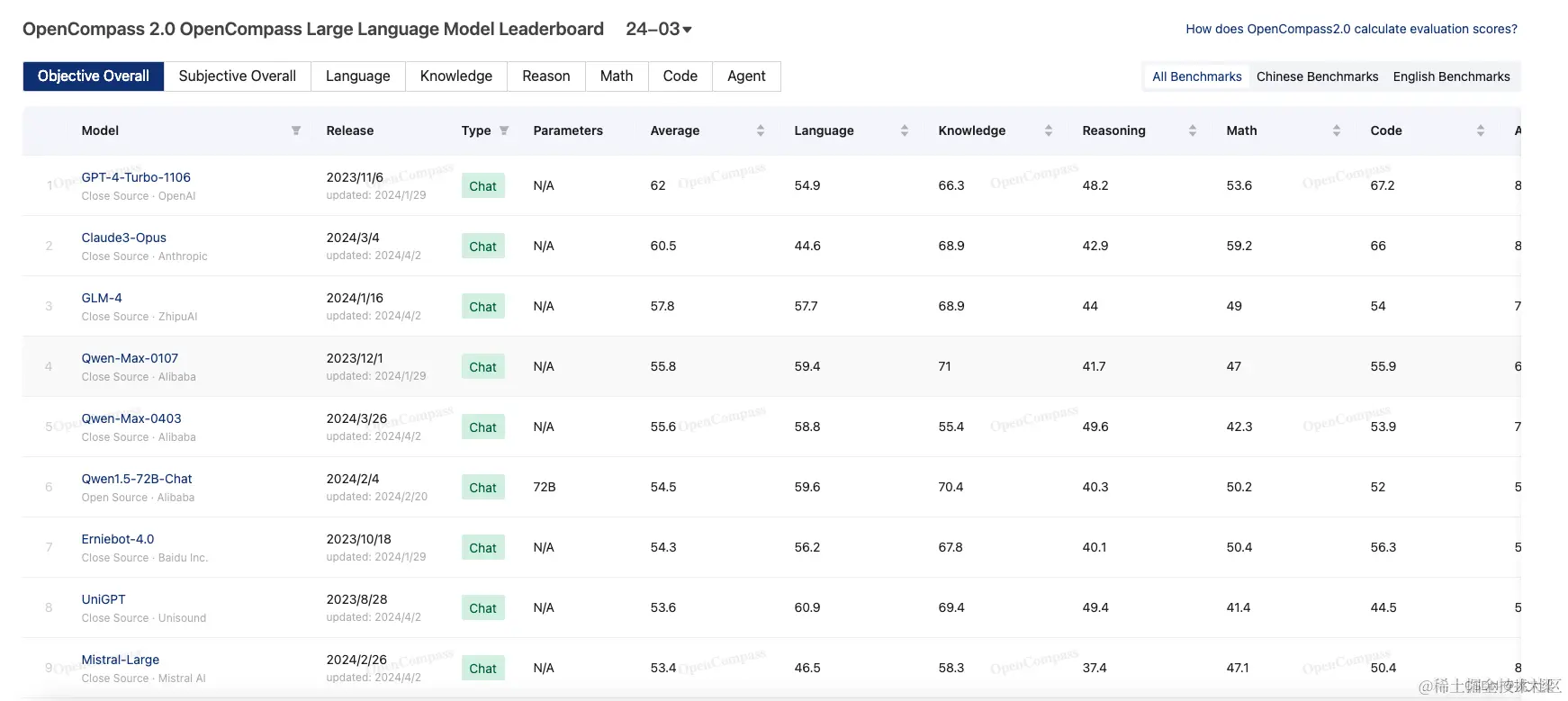Open the GPT-4-Turbo-1106 model link
Screen dimensions: 1568x701
[x=136, y=177]
